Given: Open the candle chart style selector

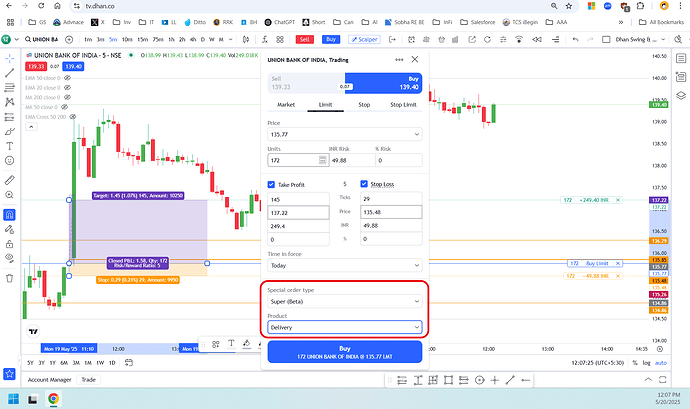Looking at the screenshot, I should click(x=246, y=40).
